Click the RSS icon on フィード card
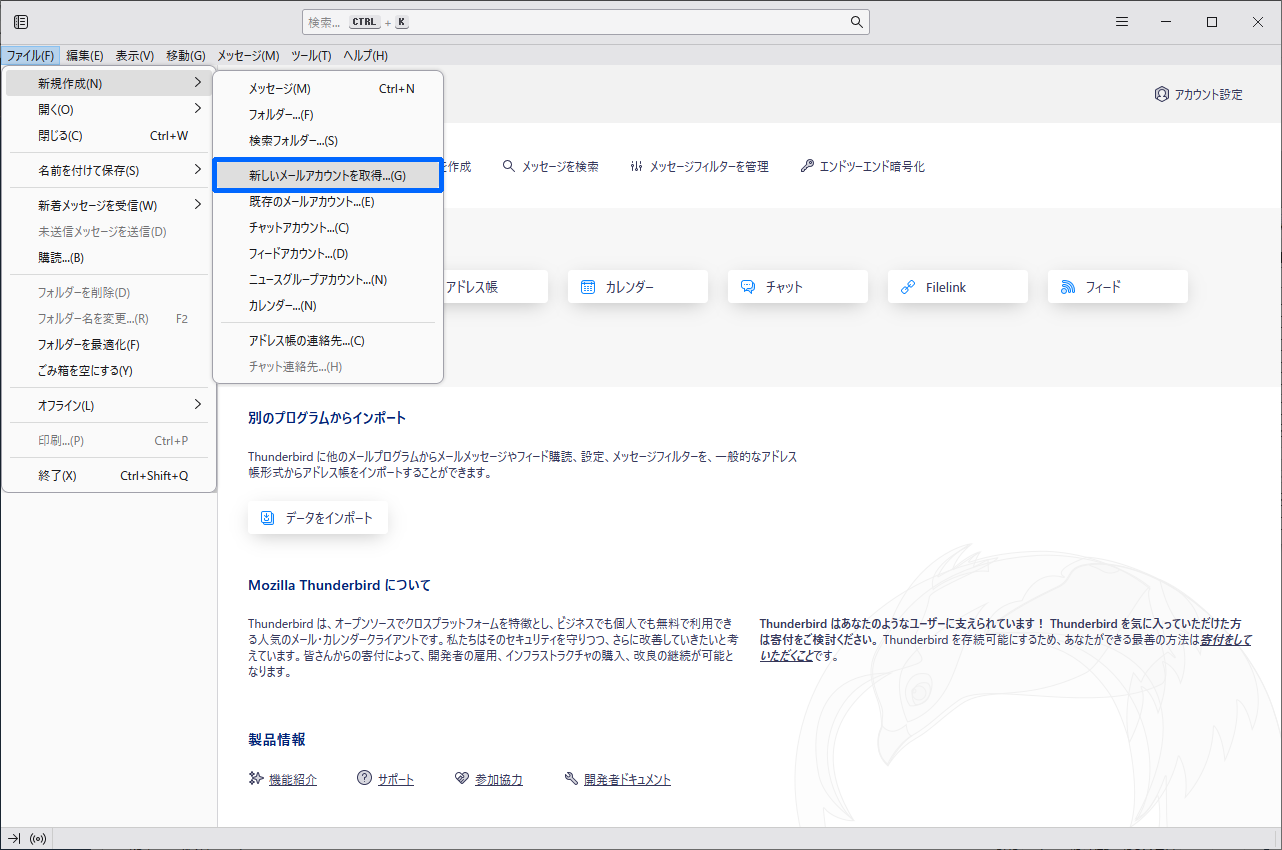Image resolution: width=1282 pixels, height=850 pixels. [1068, 287]
